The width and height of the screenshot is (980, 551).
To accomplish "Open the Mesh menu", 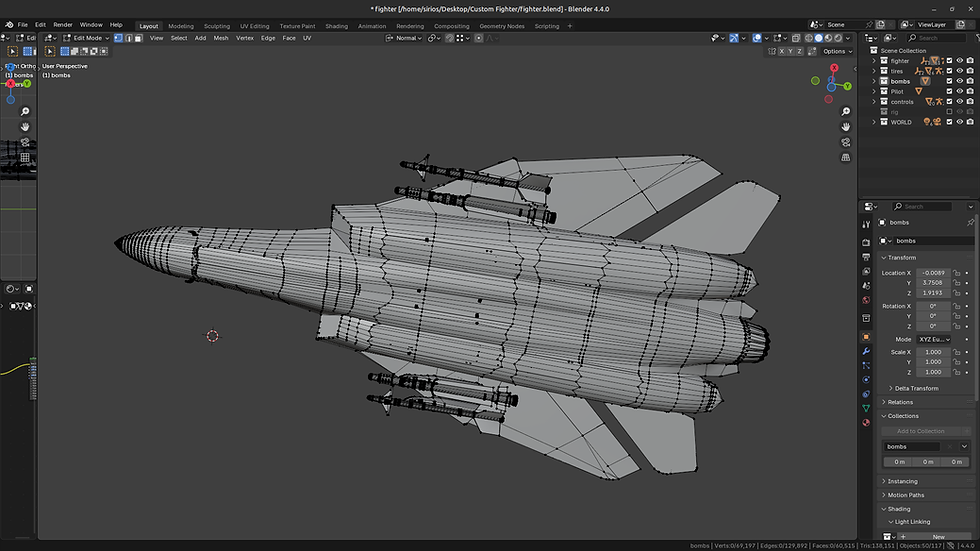I will 221,38.
